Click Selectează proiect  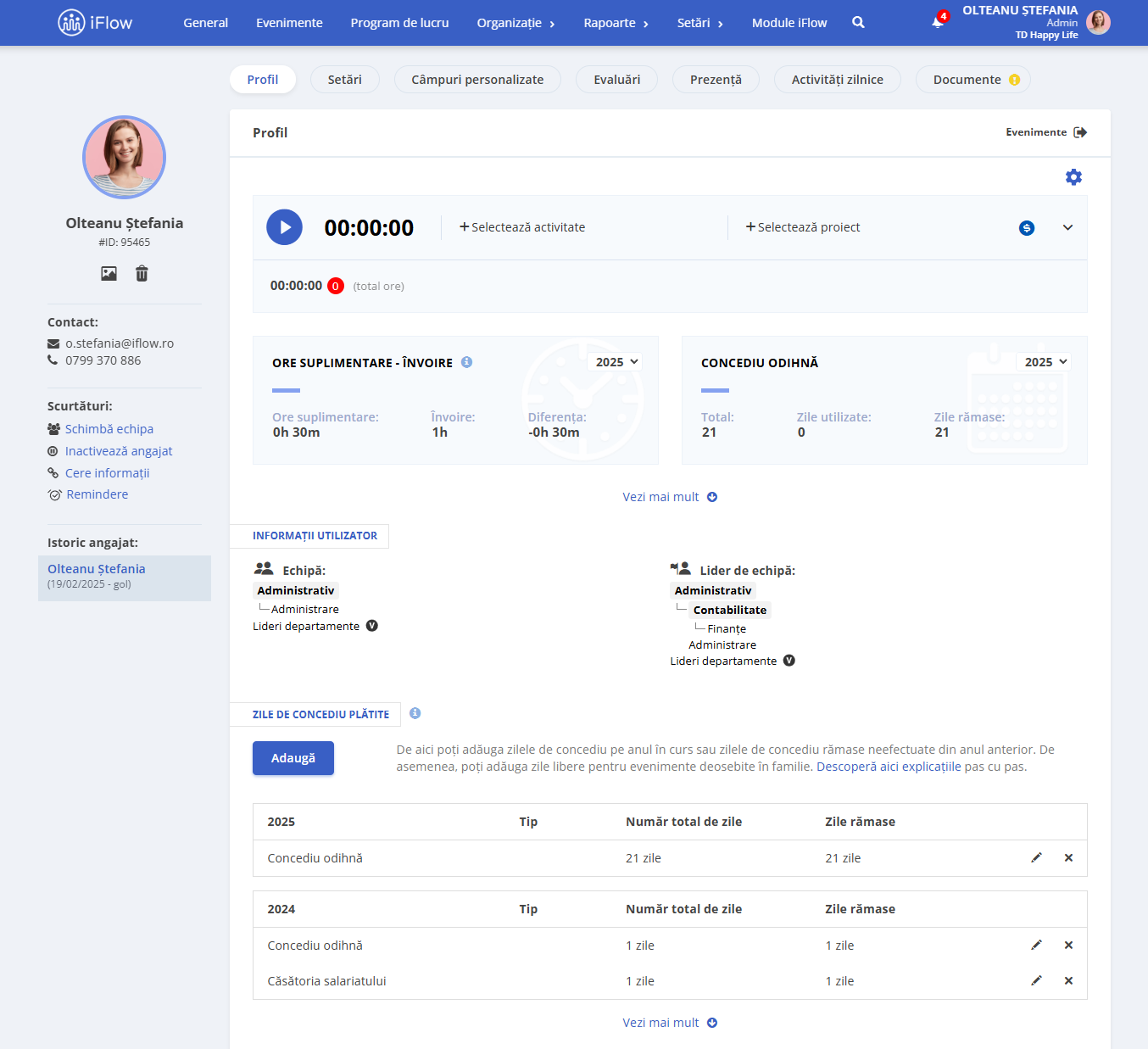tap(803, 227)
